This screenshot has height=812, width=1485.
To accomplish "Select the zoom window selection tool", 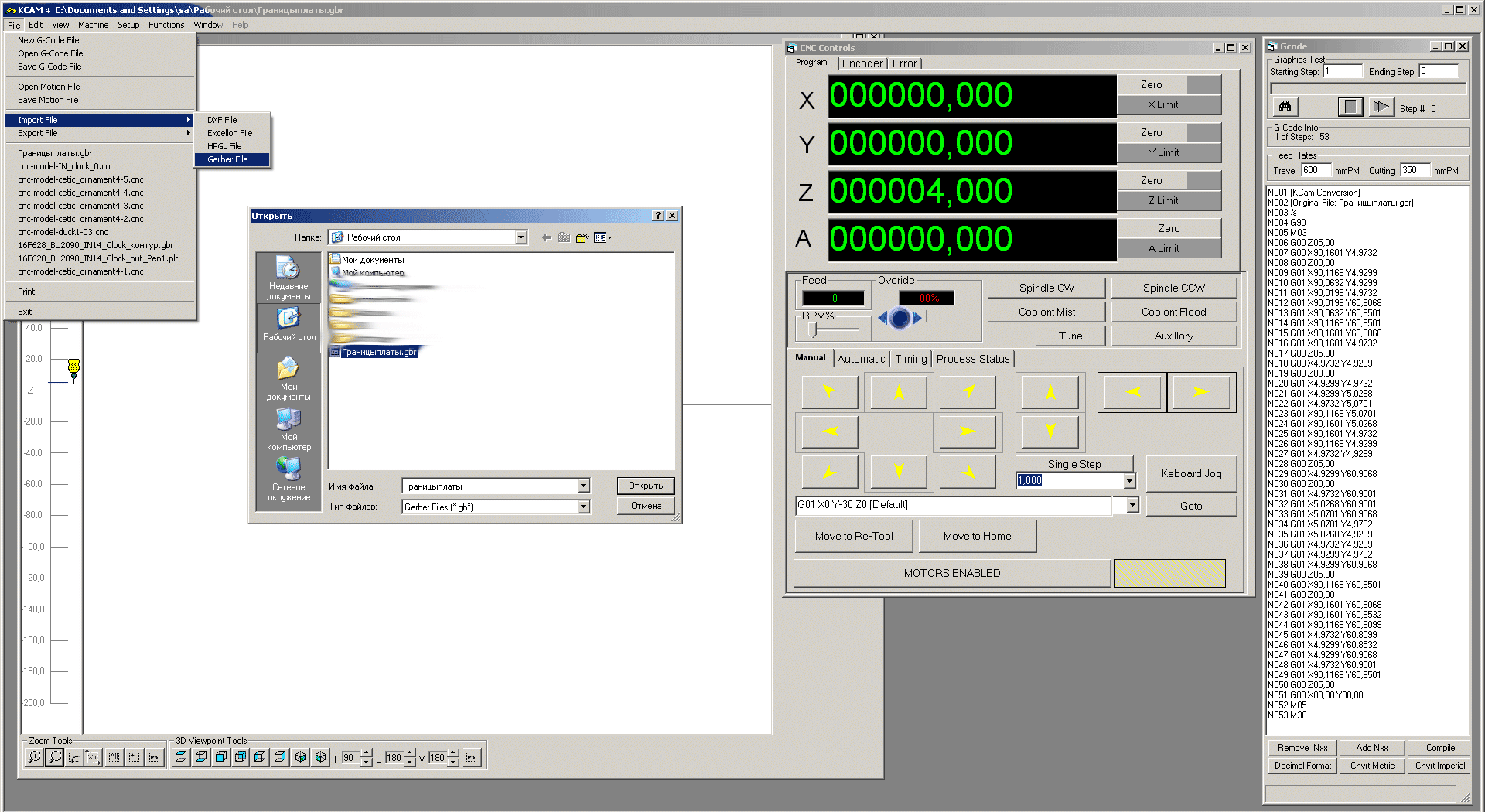I will (74, 757).
